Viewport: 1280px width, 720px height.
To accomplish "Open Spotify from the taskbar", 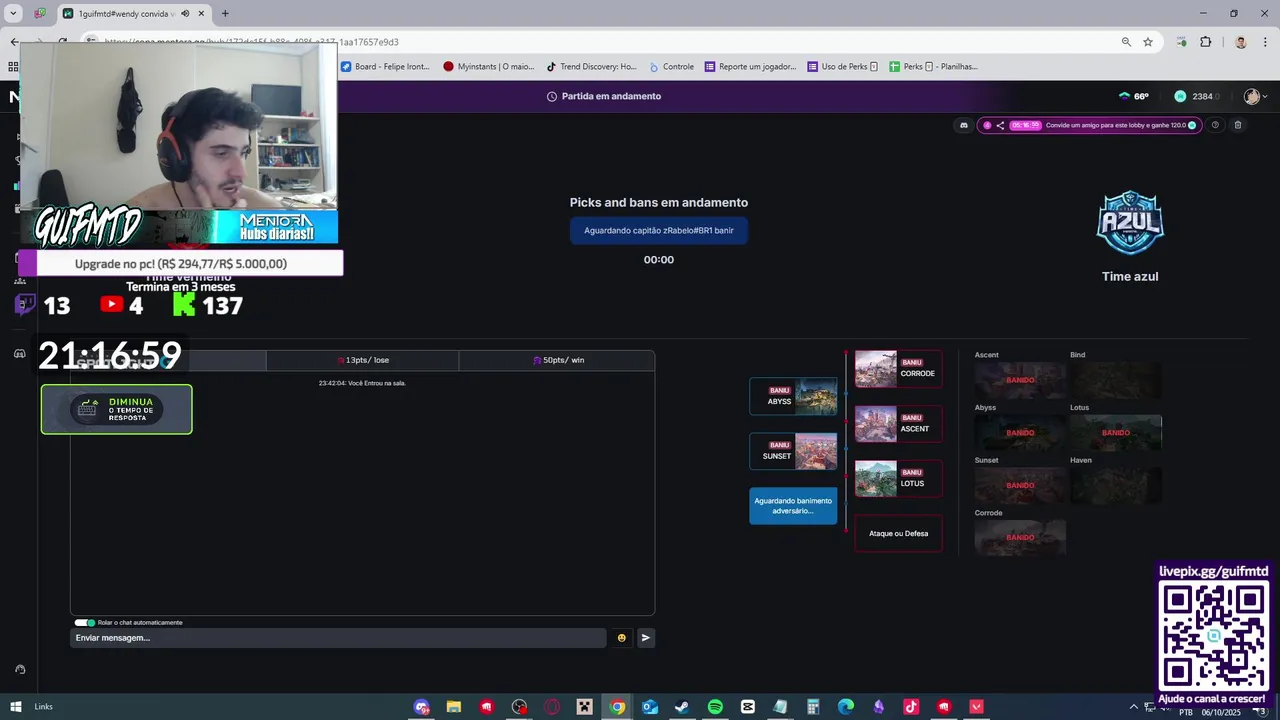I will pyautogui.click(x=715, y=707).
